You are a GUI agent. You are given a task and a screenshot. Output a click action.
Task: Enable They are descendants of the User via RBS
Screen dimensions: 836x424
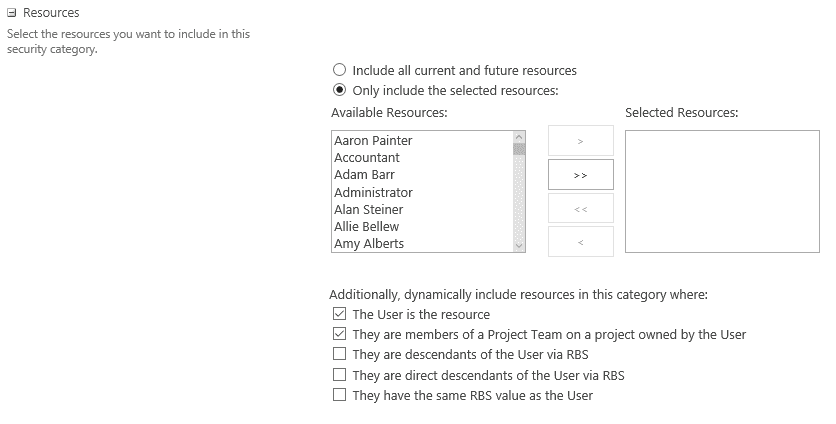point(339,354)
